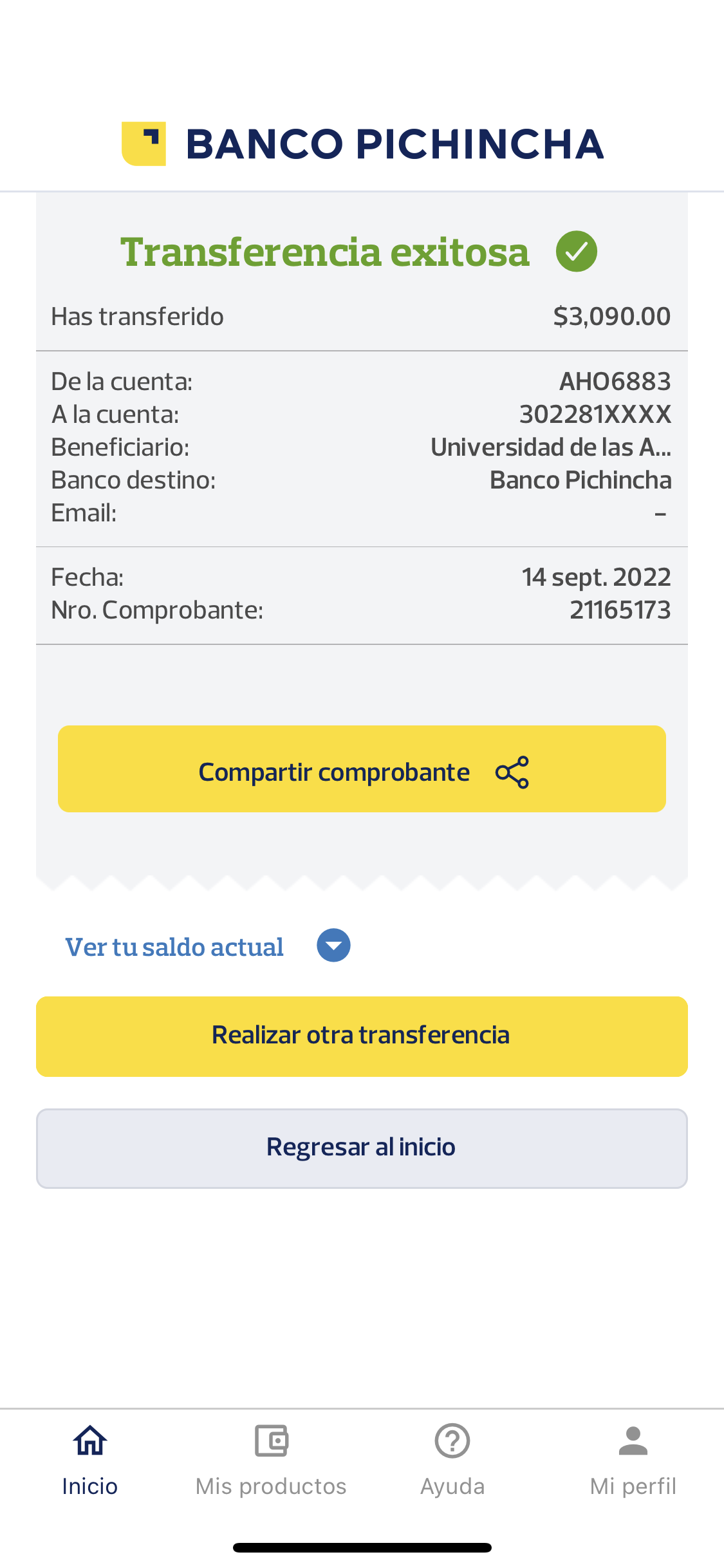The width and height of the screenshot is (724, 1568).
Task: Tap the Ayuda question mark icon
Action: pos(452,1441)
